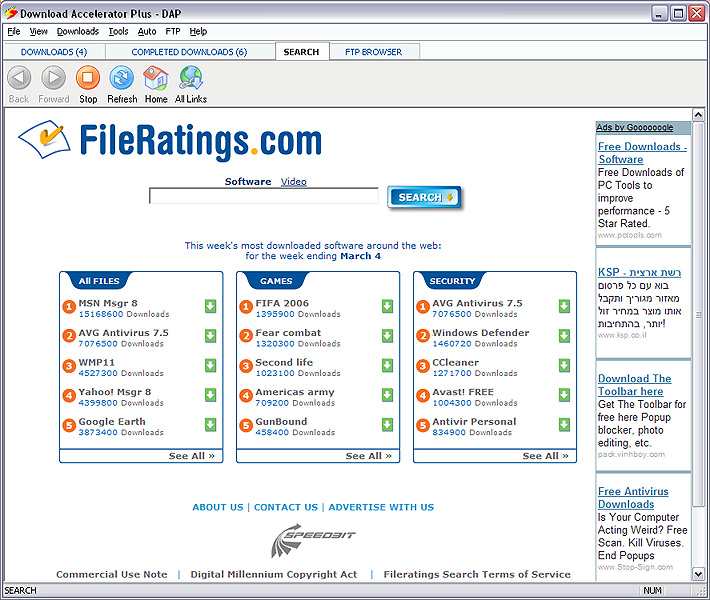Download FIFA 2006 via green arrow
Viewport: 710px width, 600px height.
[387, 306]
